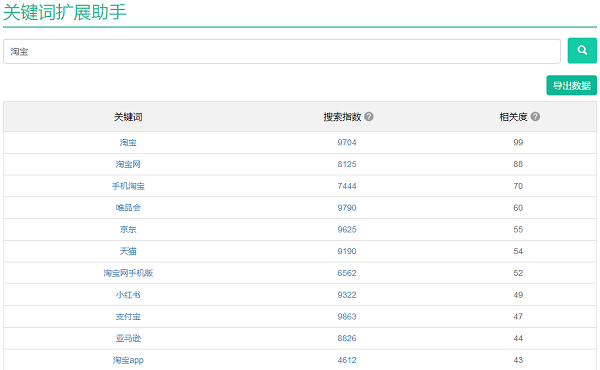Viewport: 600px width, 370px height.
Task: Click relevance value 70
Action: coord(518,186)
